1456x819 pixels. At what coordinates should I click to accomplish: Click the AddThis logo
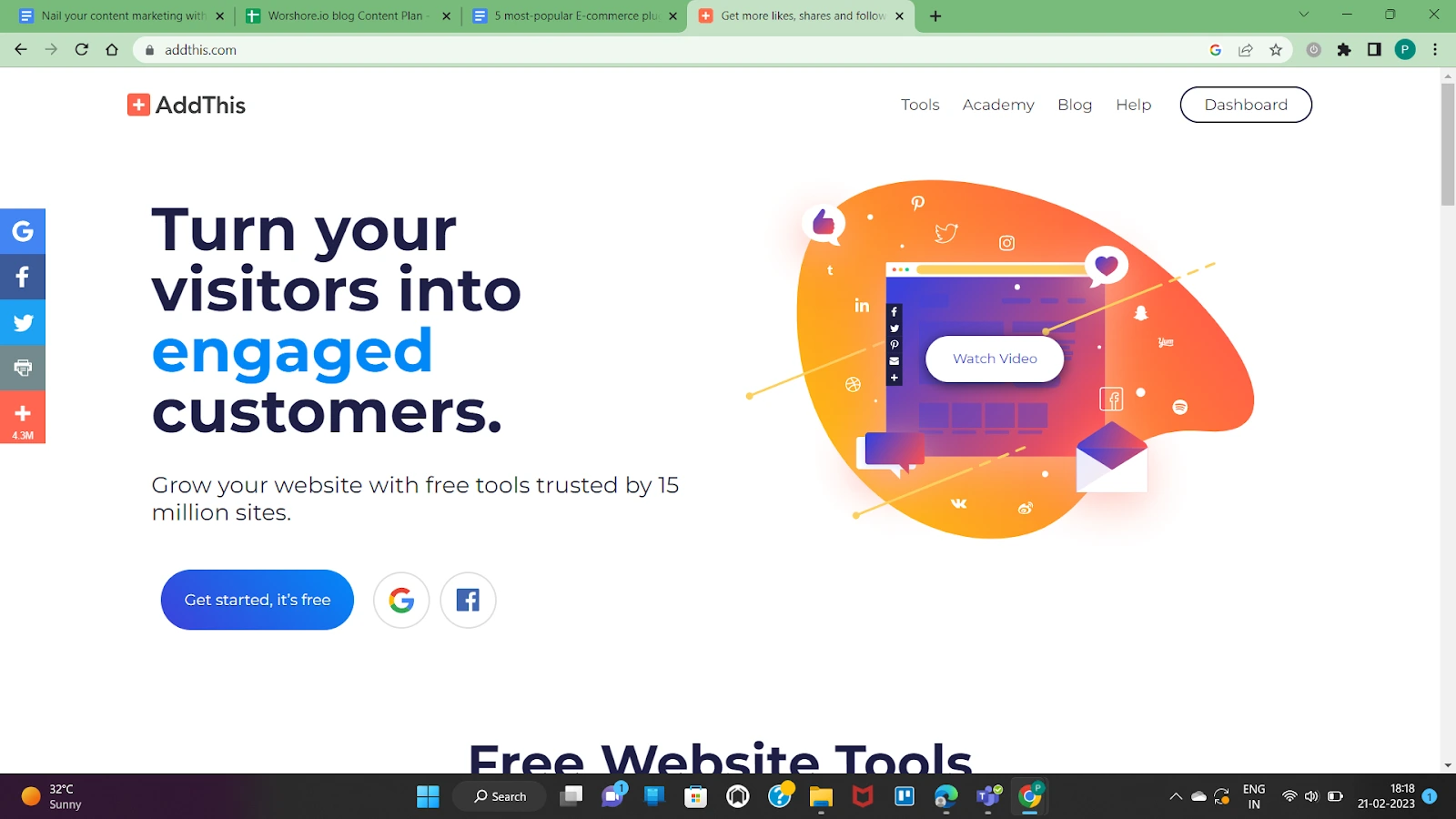click(187, 105)
